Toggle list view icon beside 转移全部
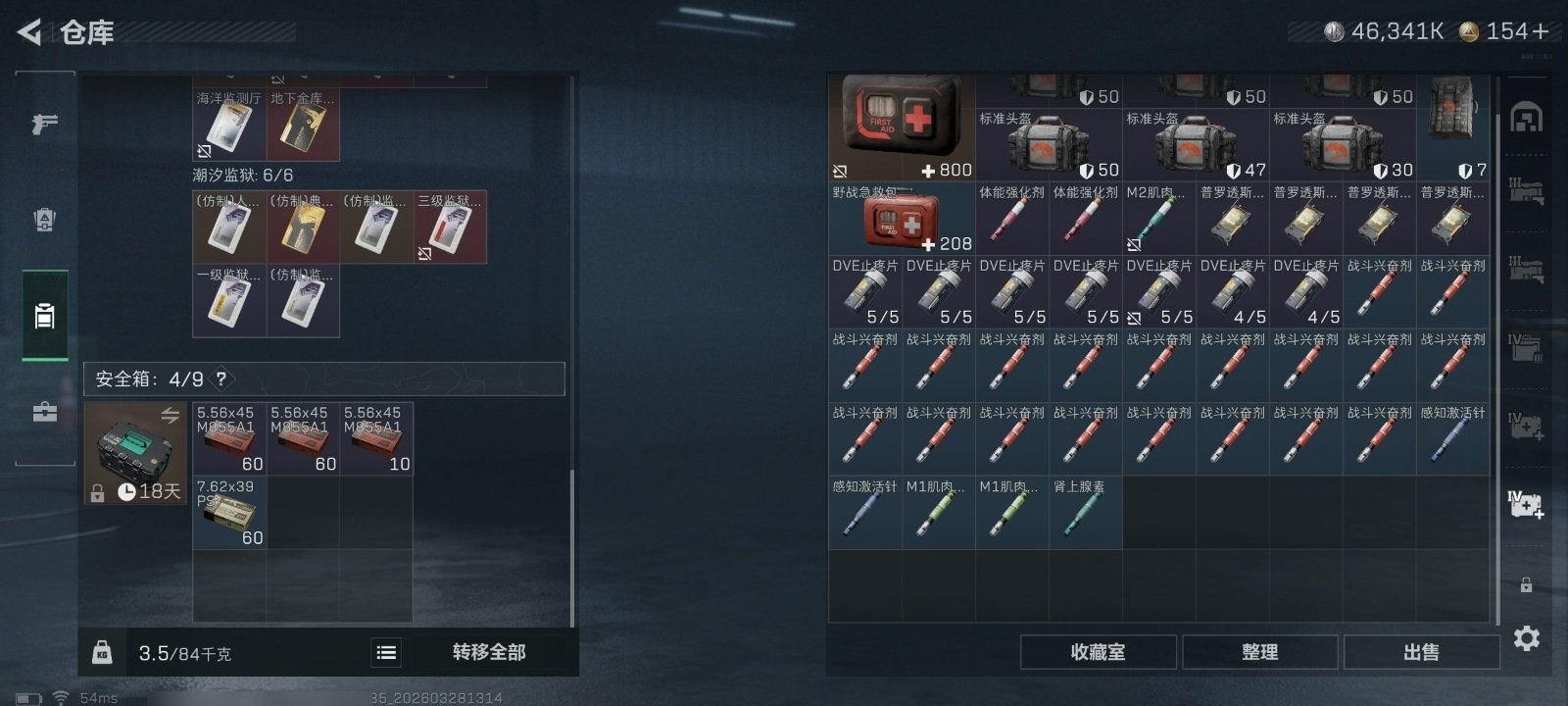The image size is (1568, 706). [386, 652]
